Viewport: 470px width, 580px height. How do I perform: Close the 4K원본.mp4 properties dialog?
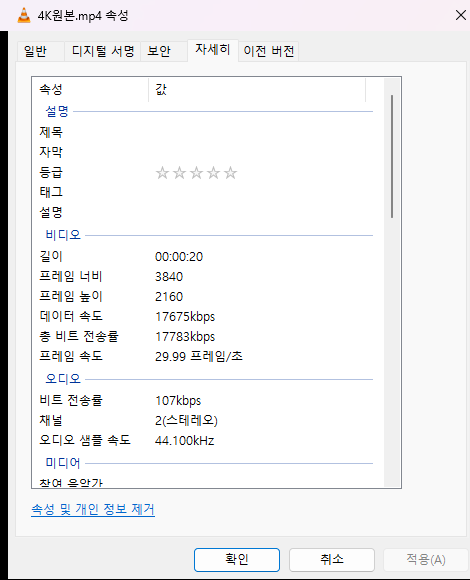pyautogui.click(x=460, y=15)
